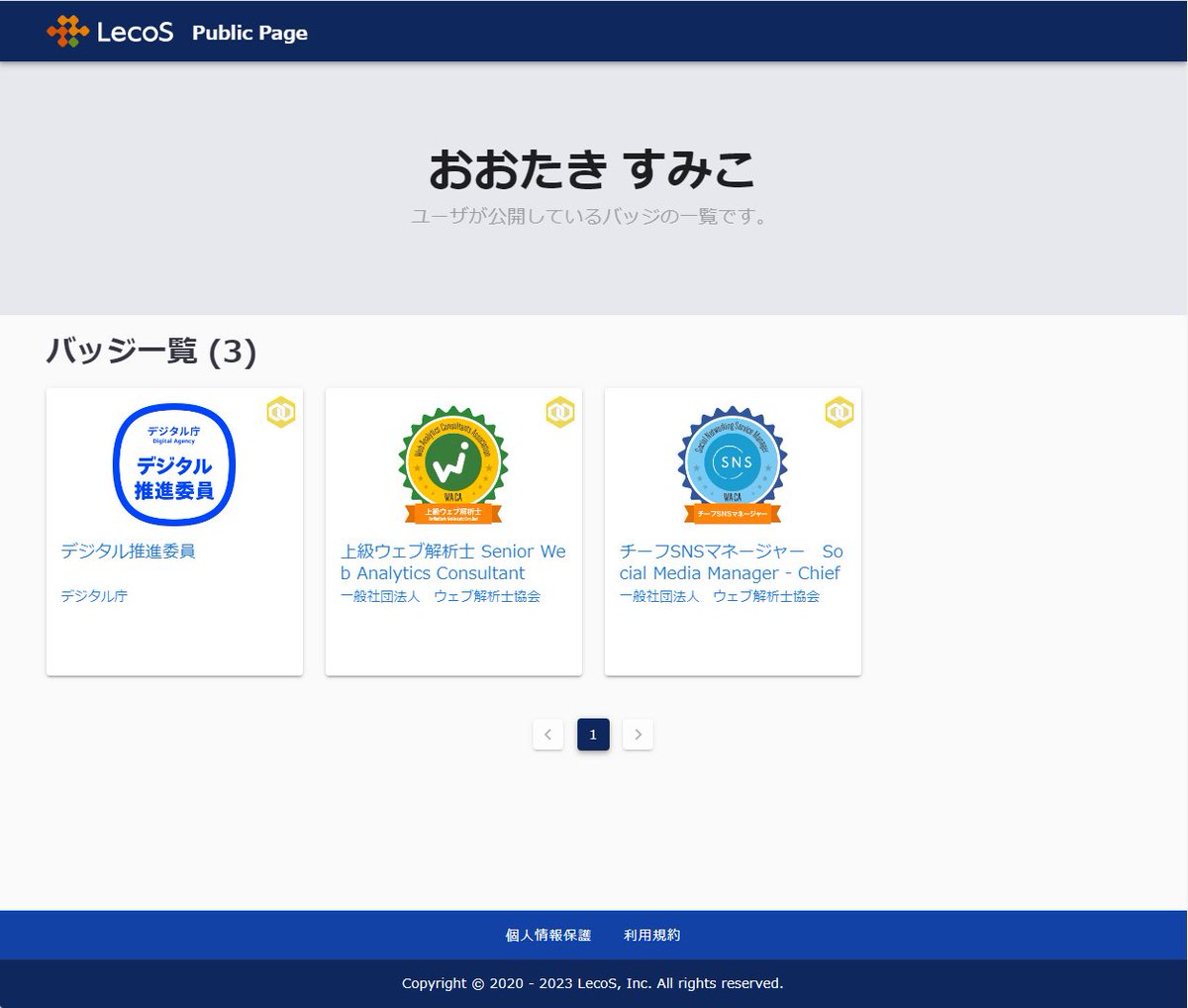Open 上級ウェブ解析士 Senior Web Analytics Consultant link
Image resolution: width=1188 pixels, height=1008 pixels.
(x=453, y=562)
